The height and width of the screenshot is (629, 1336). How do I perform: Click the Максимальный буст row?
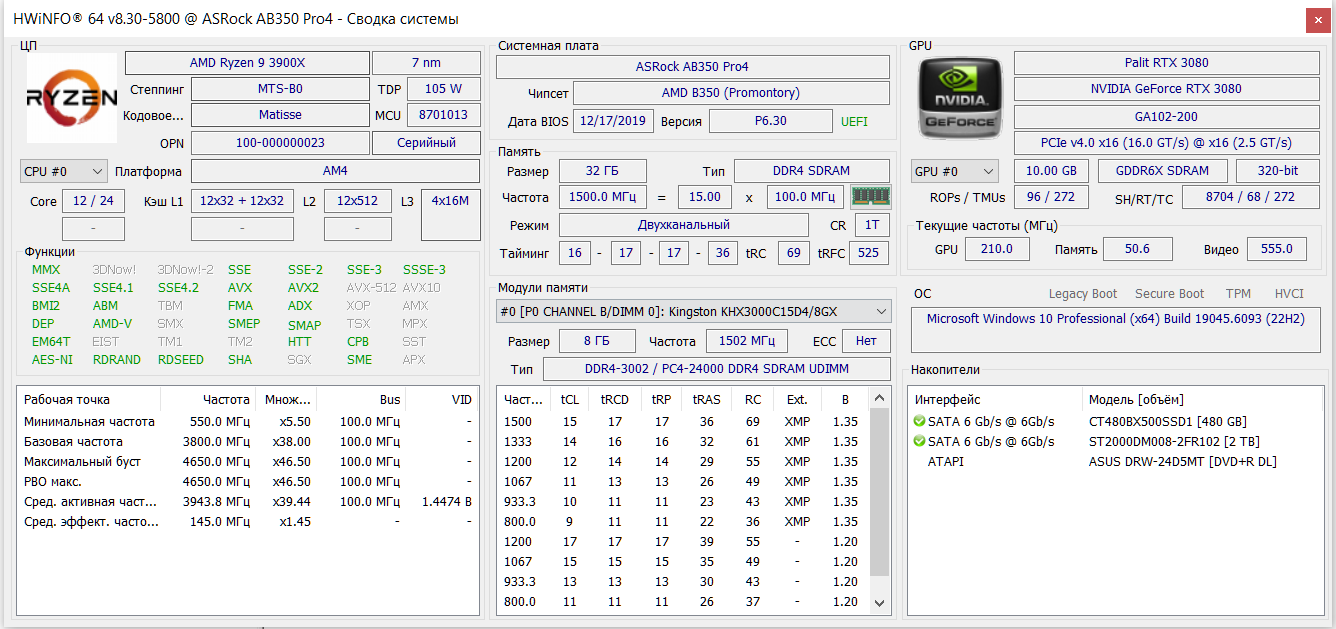pyautogui.click(x=248, y=462)
